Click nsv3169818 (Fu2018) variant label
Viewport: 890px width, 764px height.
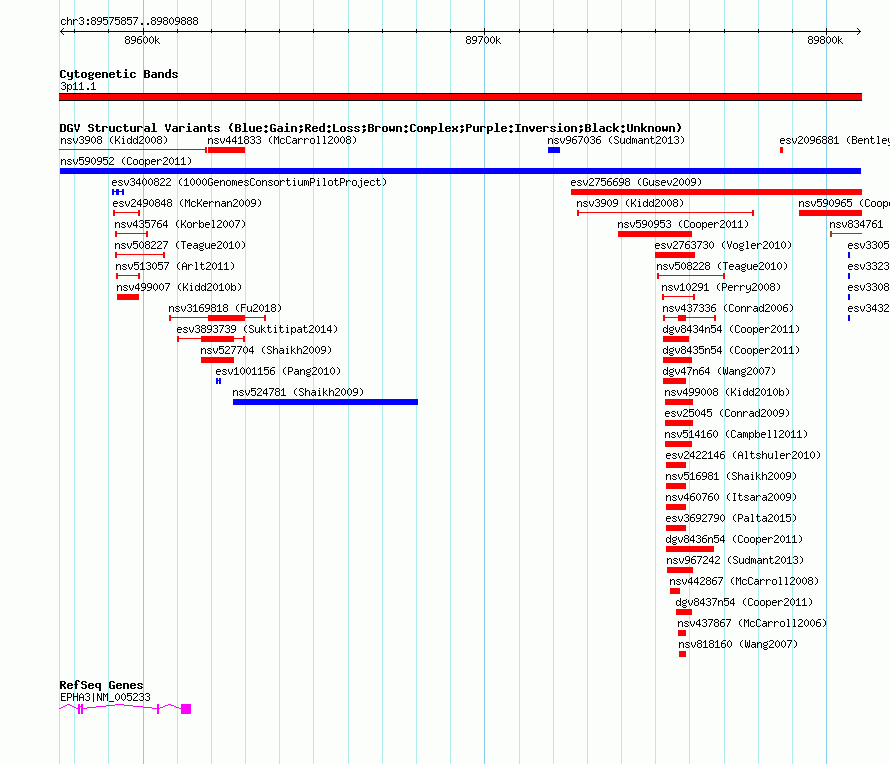point(225,308)
